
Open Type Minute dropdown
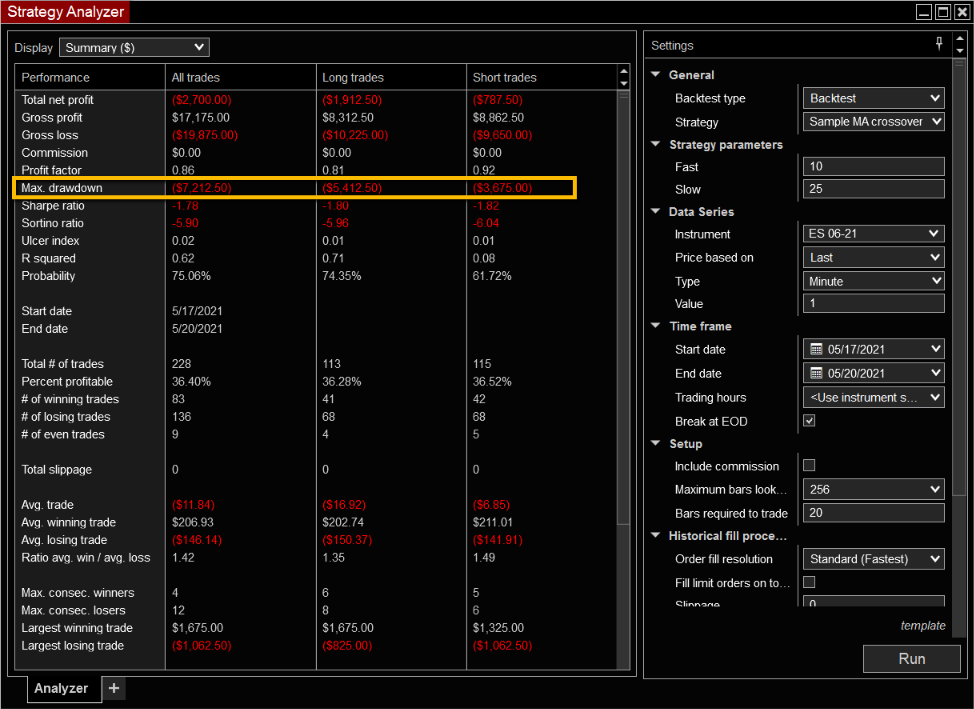(873, 281)
